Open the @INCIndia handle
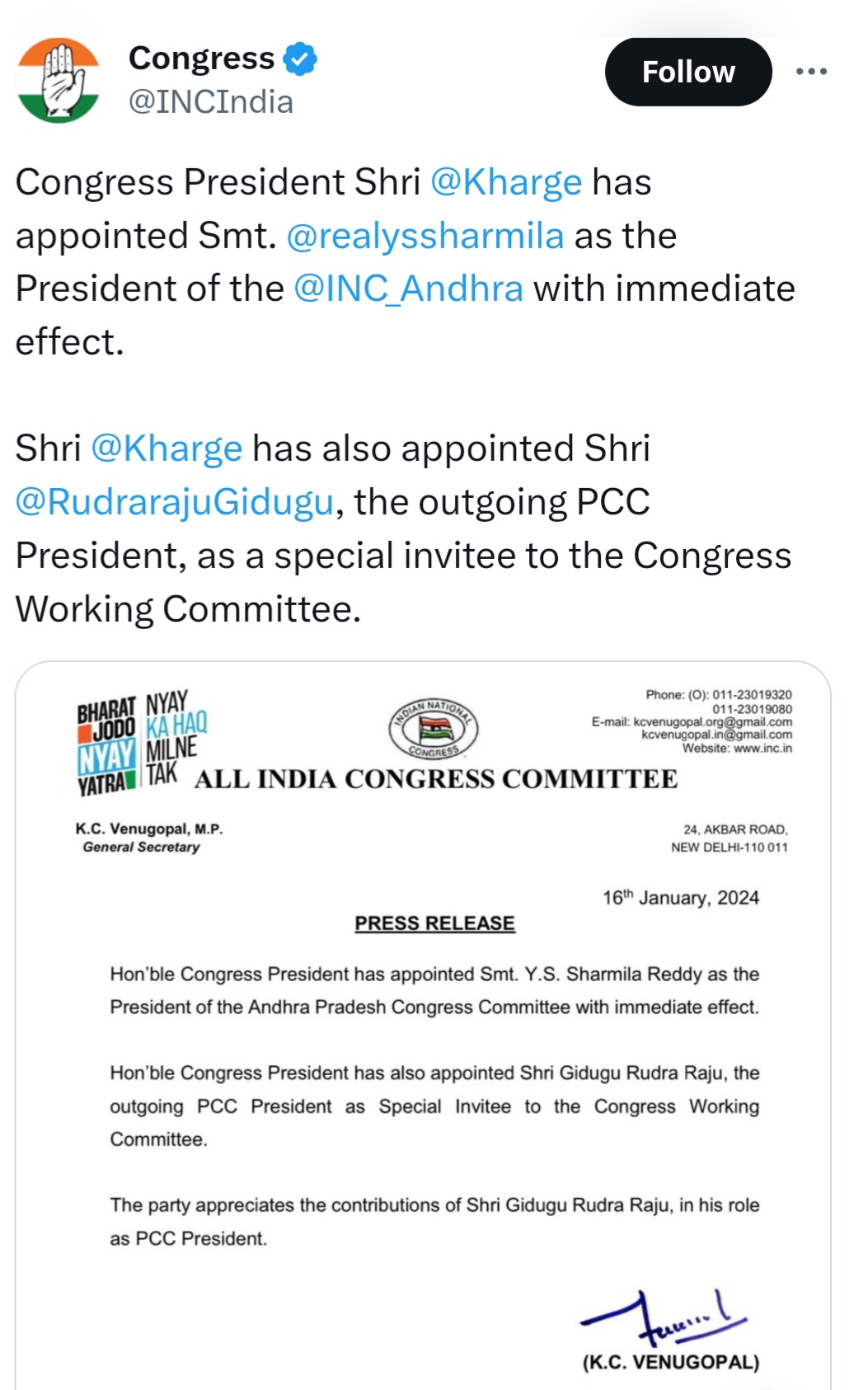Screen dimensions: 868x1390 point(211,102)
